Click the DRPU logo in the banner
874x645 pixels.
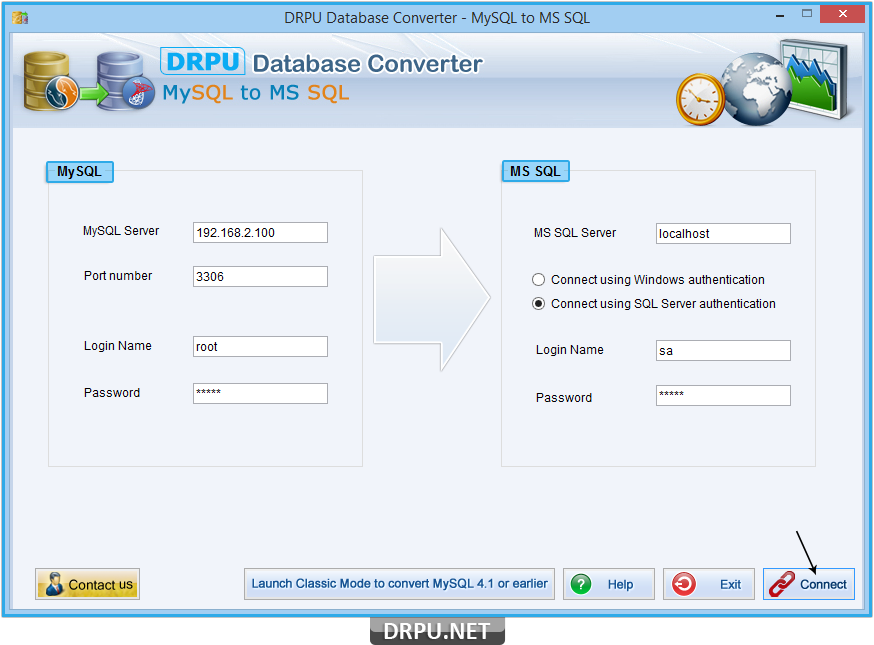203,61
